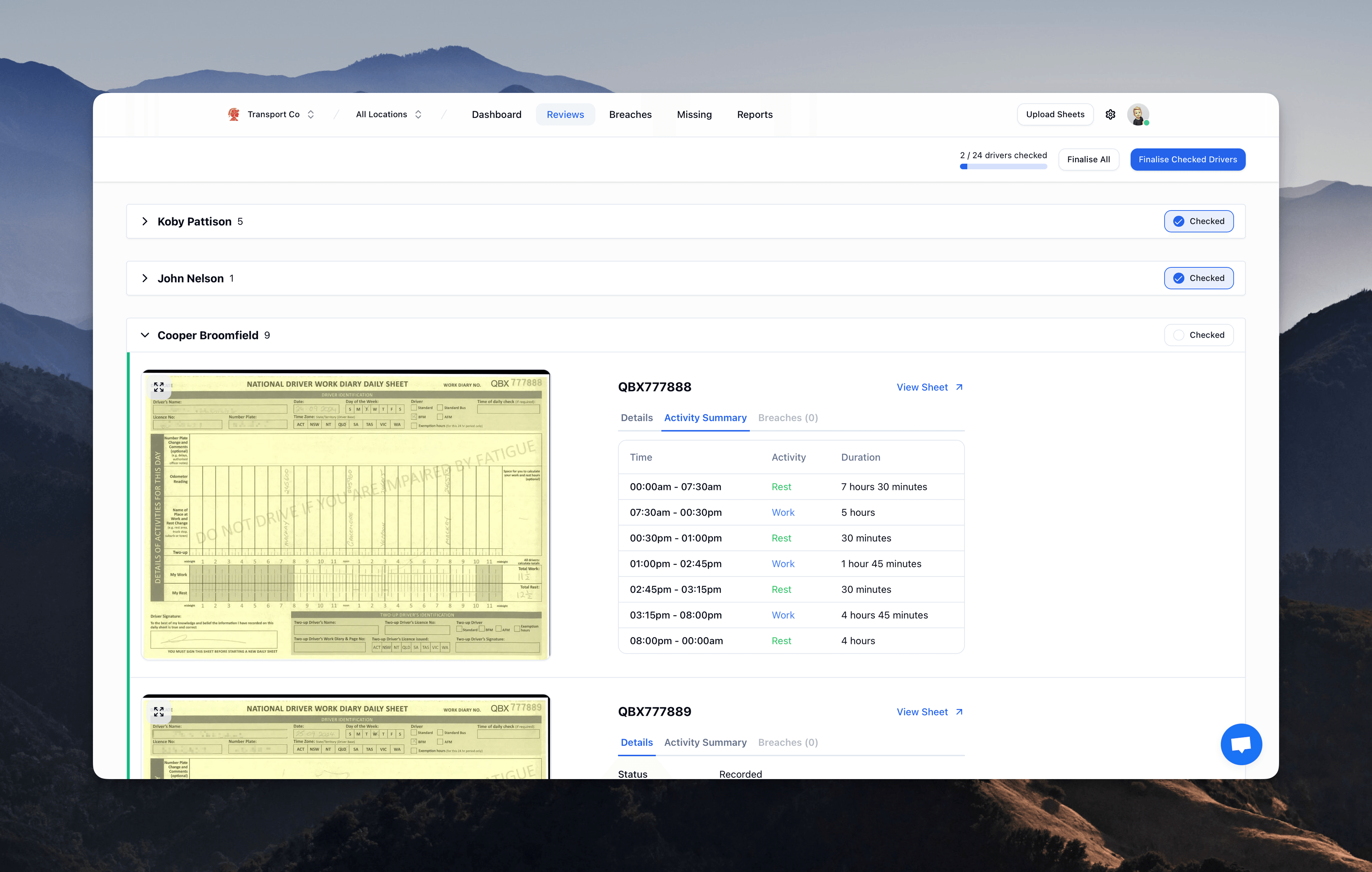
Task: Expand the John Nelson row
Action: point(145,278)
